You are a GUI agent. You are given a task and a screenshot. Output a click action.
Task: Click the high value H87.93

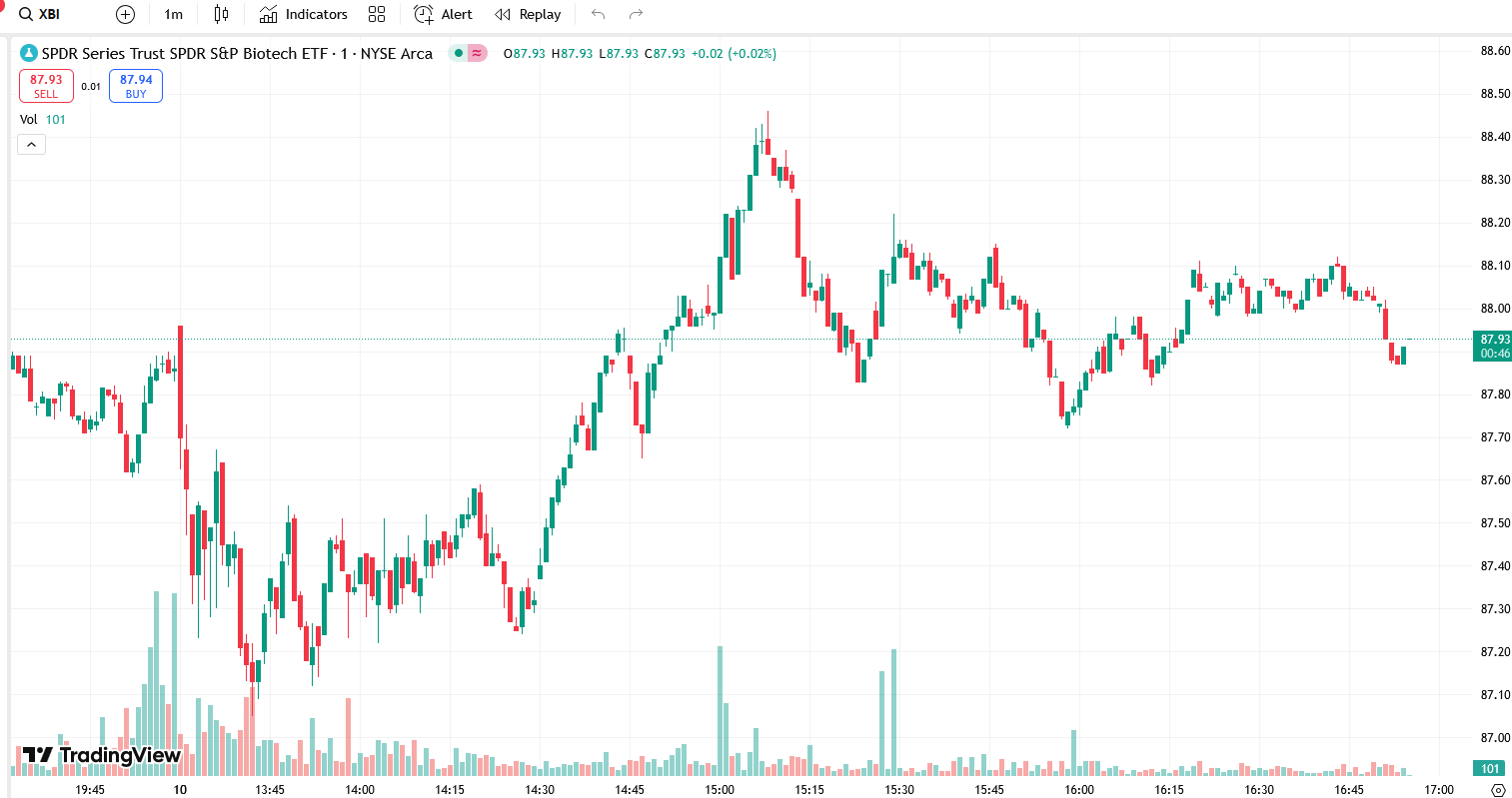tap(572, 53)
